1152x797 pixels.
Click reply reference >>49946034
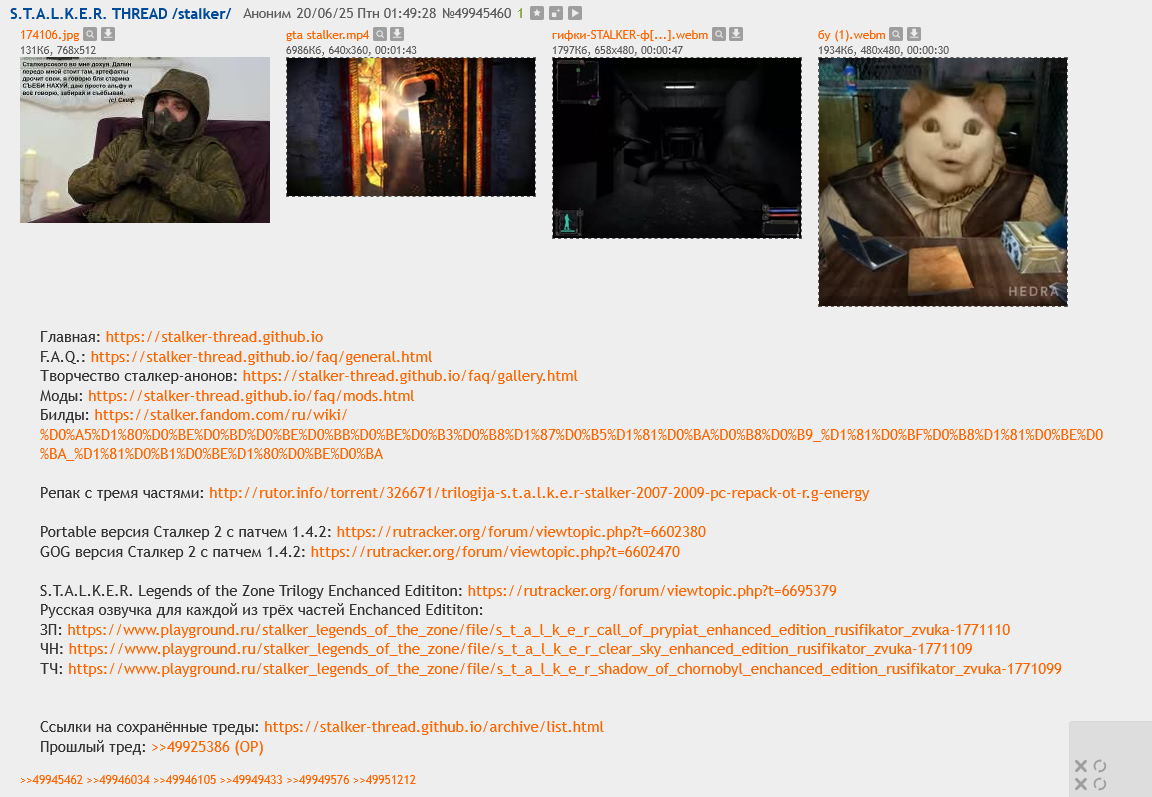pos(118,780)
